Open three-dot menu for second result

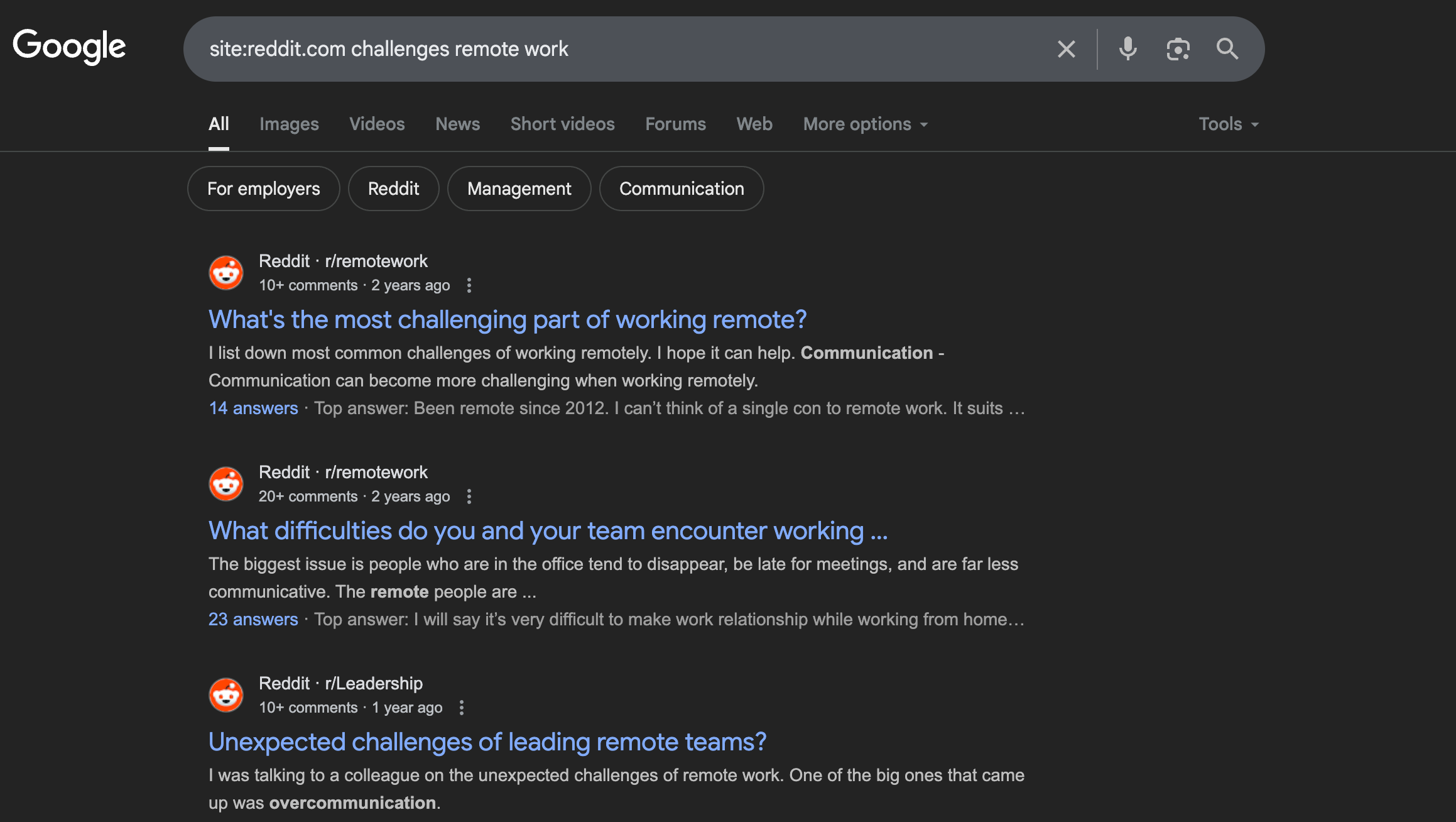(x=469, y=496)
